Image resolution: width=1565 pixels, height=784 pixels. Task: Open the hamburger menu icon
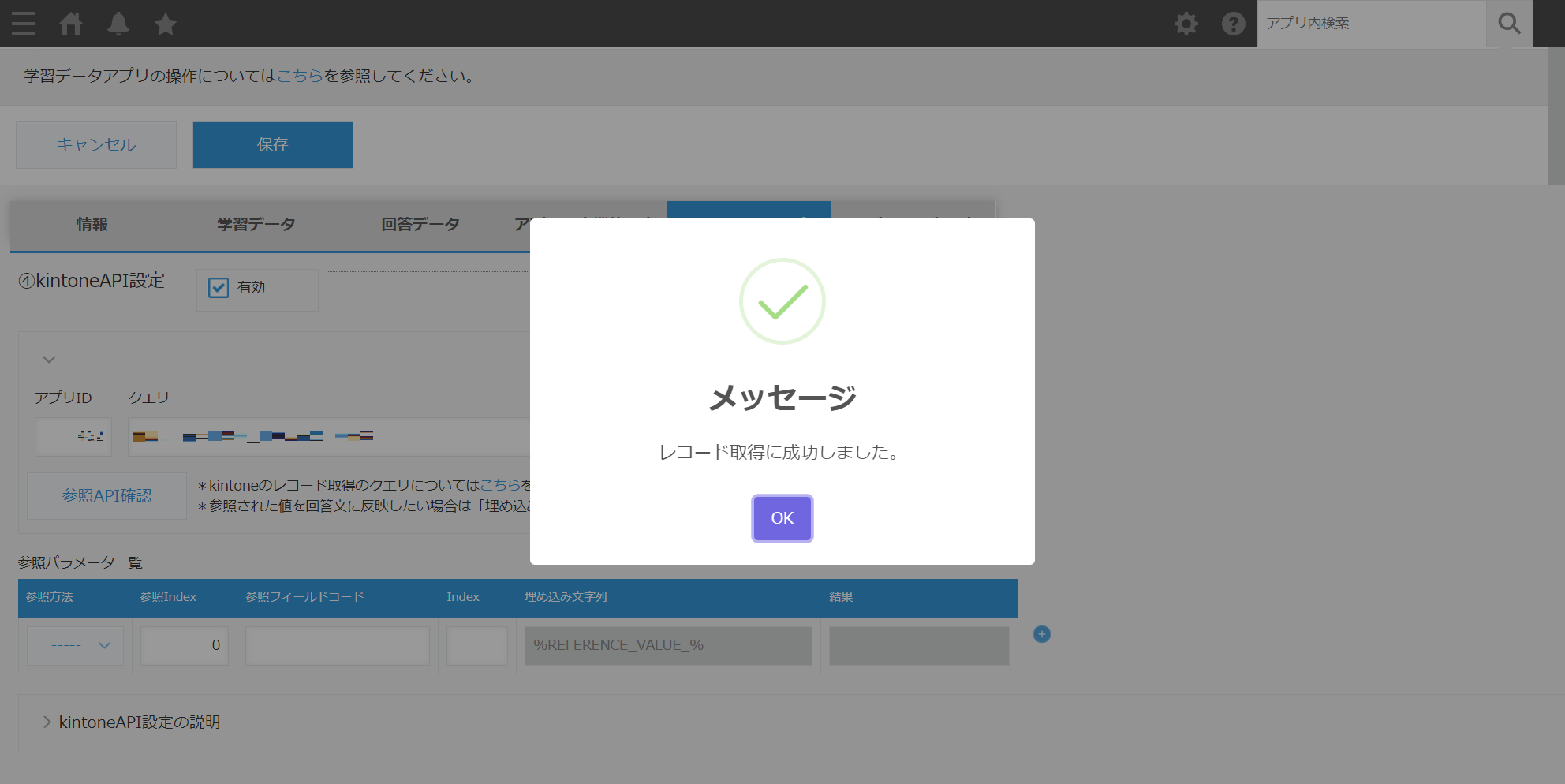coord(24,24)
